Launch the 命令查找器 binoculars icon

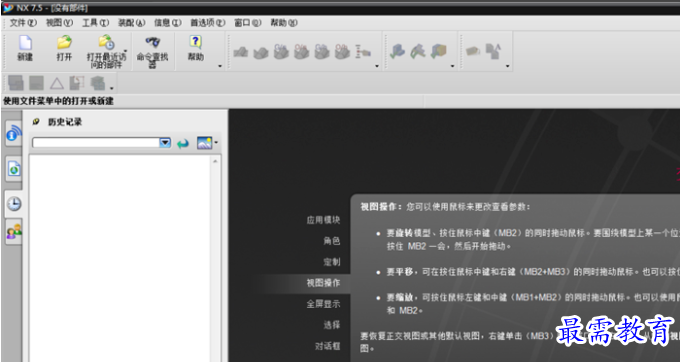coord(153,42)
